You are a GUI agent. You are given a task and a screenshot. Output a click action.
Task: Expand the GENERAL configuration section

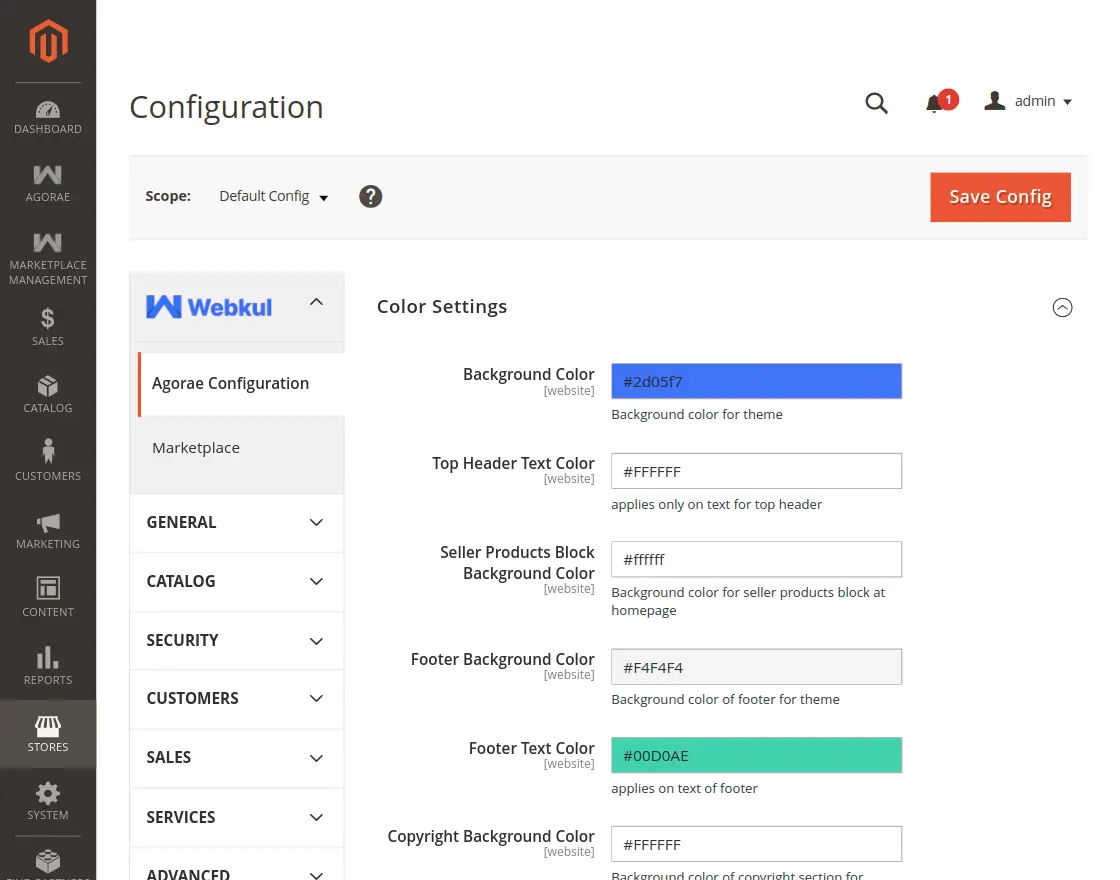tap(236, 522)
